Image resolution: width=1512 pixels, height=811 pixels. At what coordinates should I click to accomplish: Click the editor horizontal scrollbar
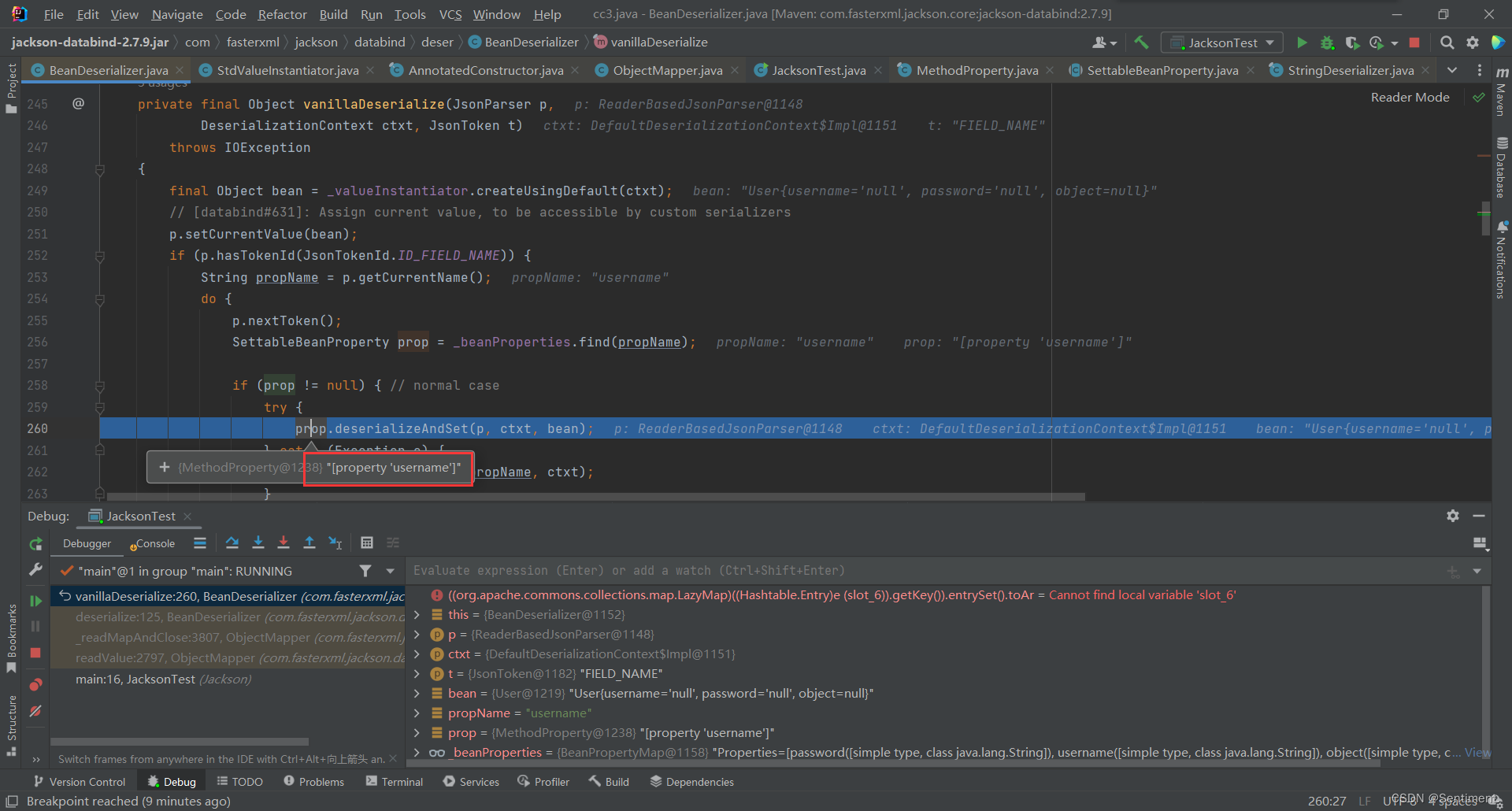coord(595,497)
